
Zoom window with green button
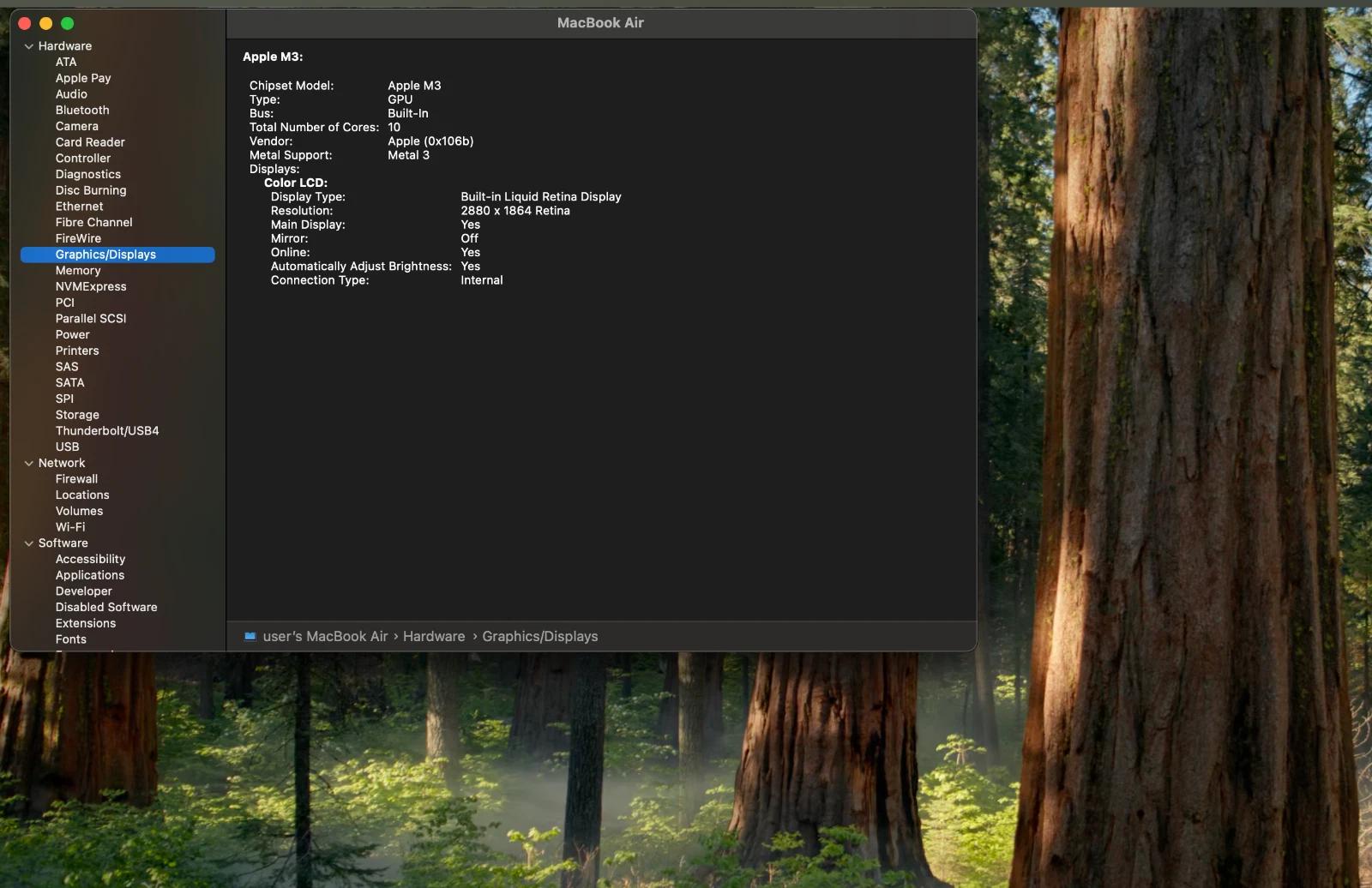tap(68, 24)
